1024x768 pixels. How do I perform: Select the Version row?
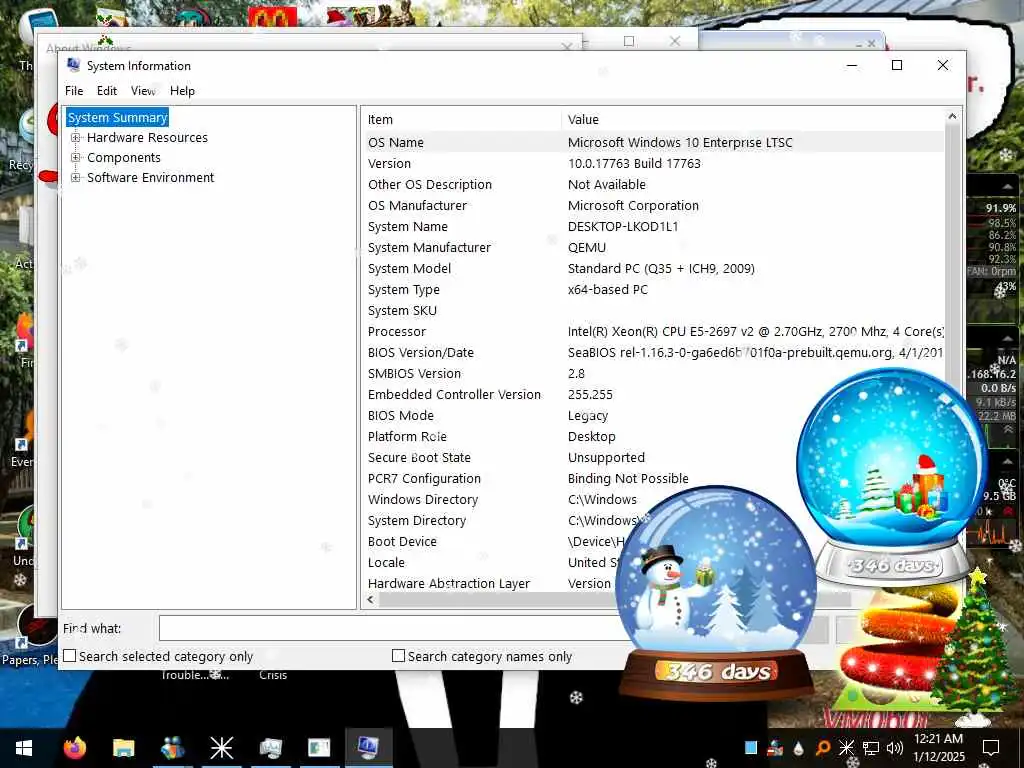coord(653,163)
